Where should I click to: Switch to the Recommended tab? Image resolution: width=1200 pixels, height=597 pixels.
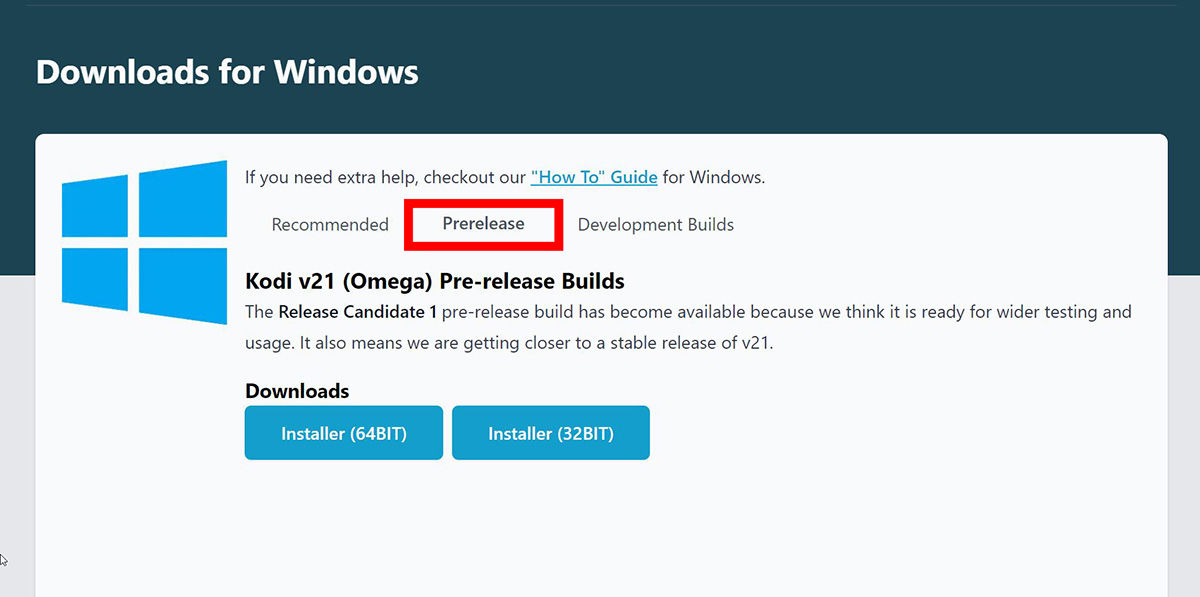click(x=329, y=224)
